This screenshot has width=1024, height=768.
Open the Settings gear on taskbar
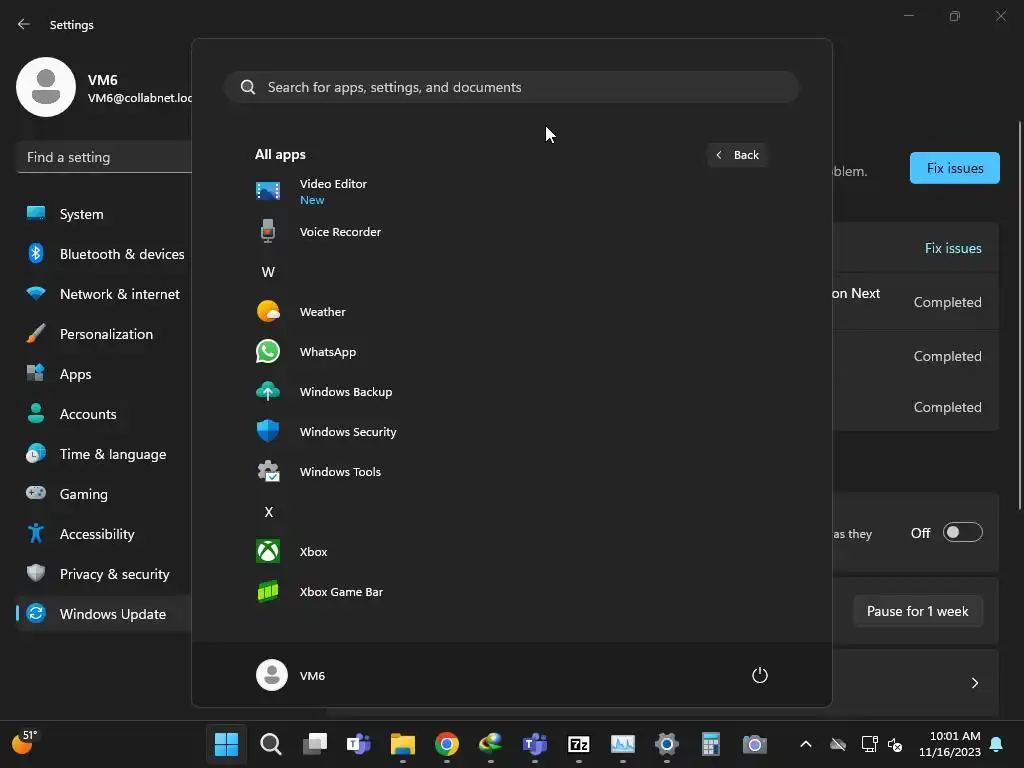[x=667, y=744]
